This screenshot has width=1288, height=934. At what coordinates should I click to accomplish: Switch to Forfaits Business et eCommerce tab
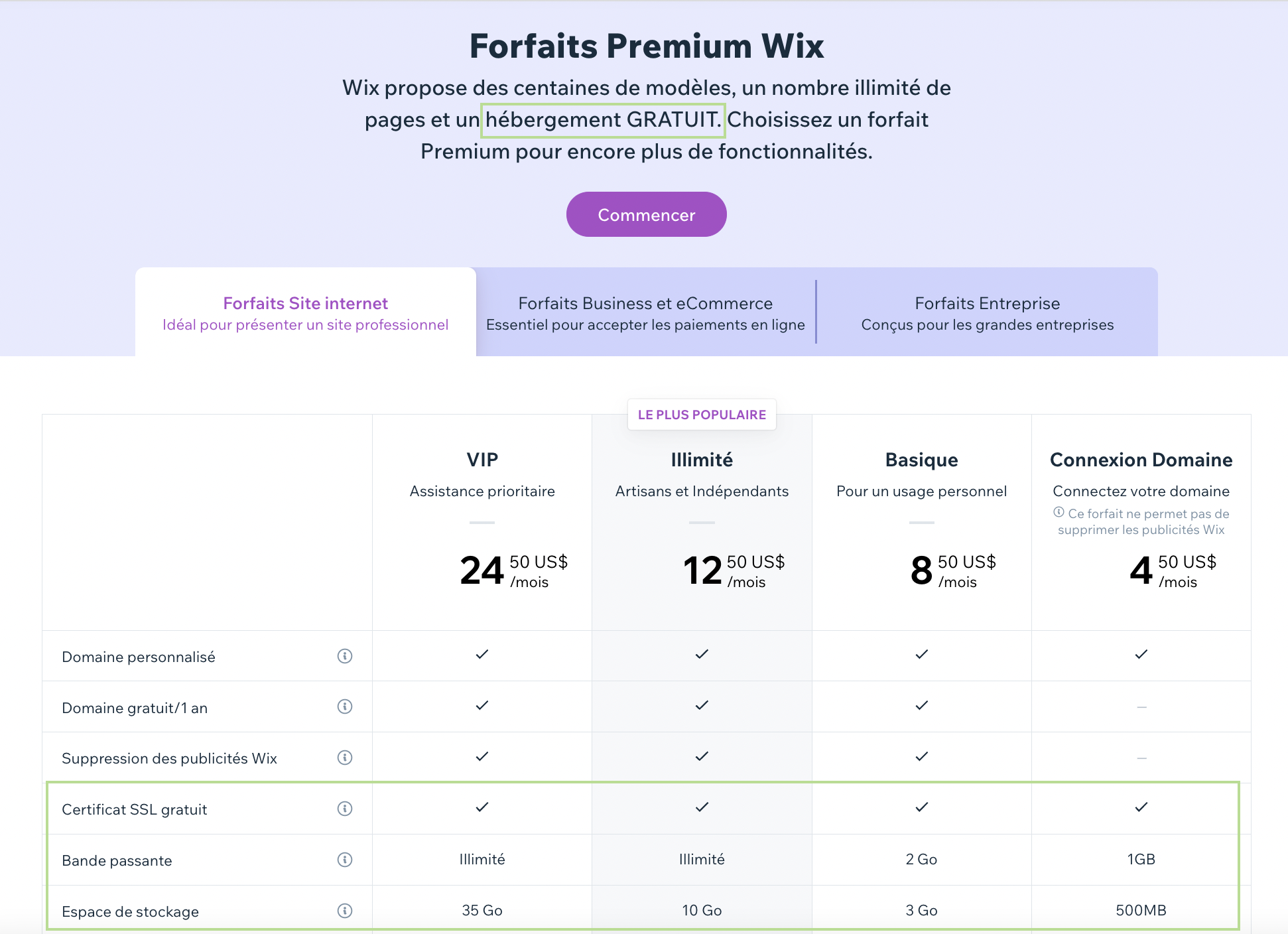(645, 312)
